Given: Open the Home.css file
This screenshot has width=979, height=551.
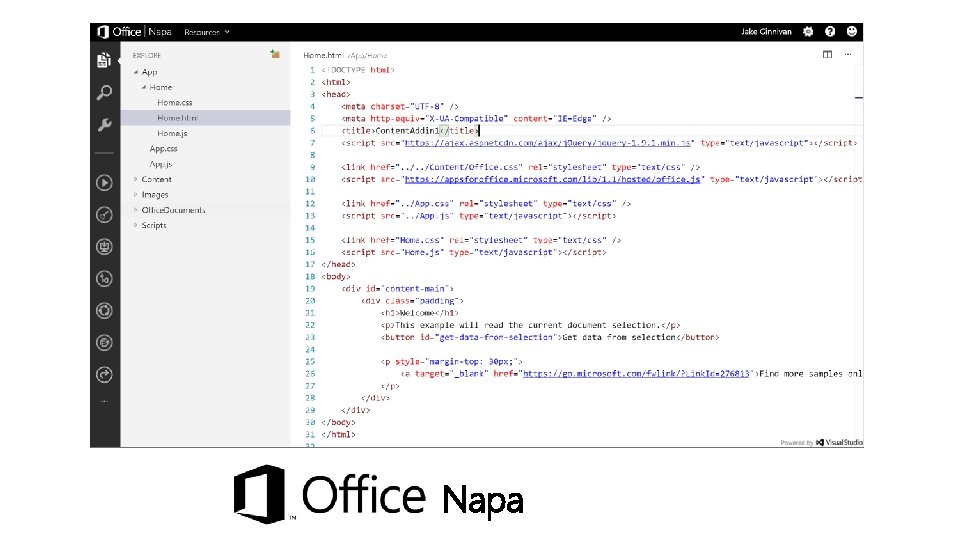Looking at the screenshot, I should 175,102.
